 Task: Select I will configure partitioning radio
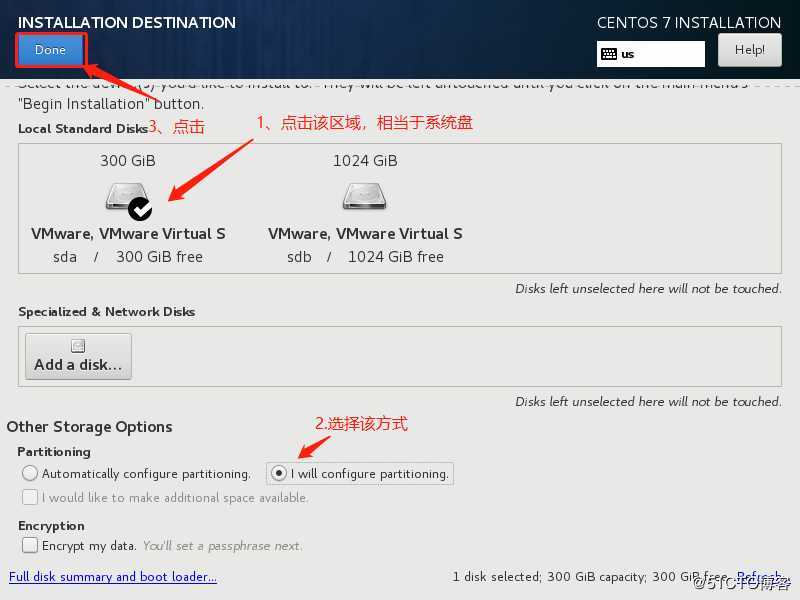coord(279,473)
